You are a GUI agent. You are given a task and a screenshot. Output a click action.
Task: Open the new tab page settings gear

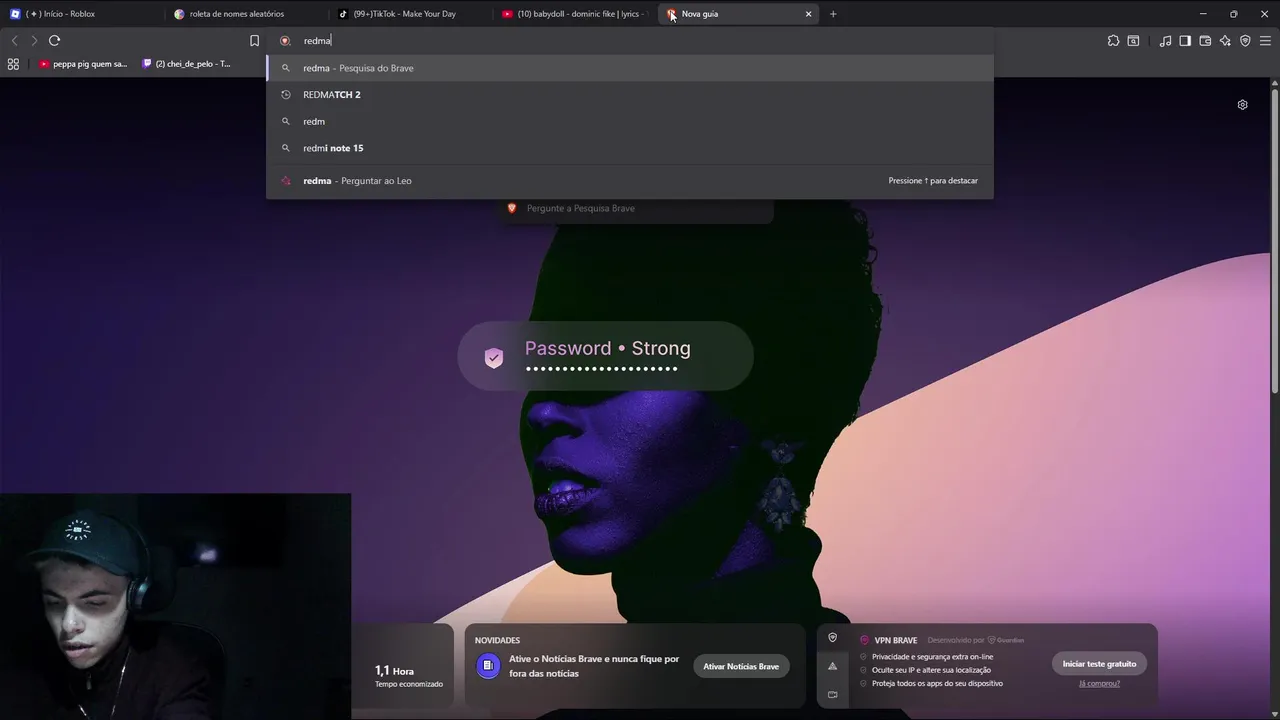pyautogui.click(x=1242, y=104)
